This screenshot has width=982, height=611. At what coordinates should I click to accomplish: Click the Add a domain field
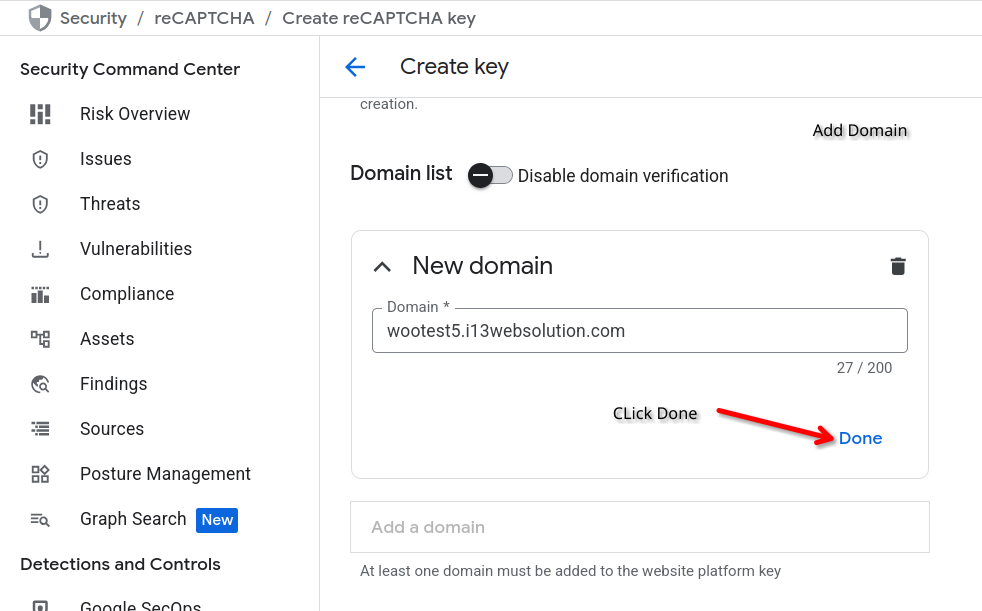[x=639, y=527]
